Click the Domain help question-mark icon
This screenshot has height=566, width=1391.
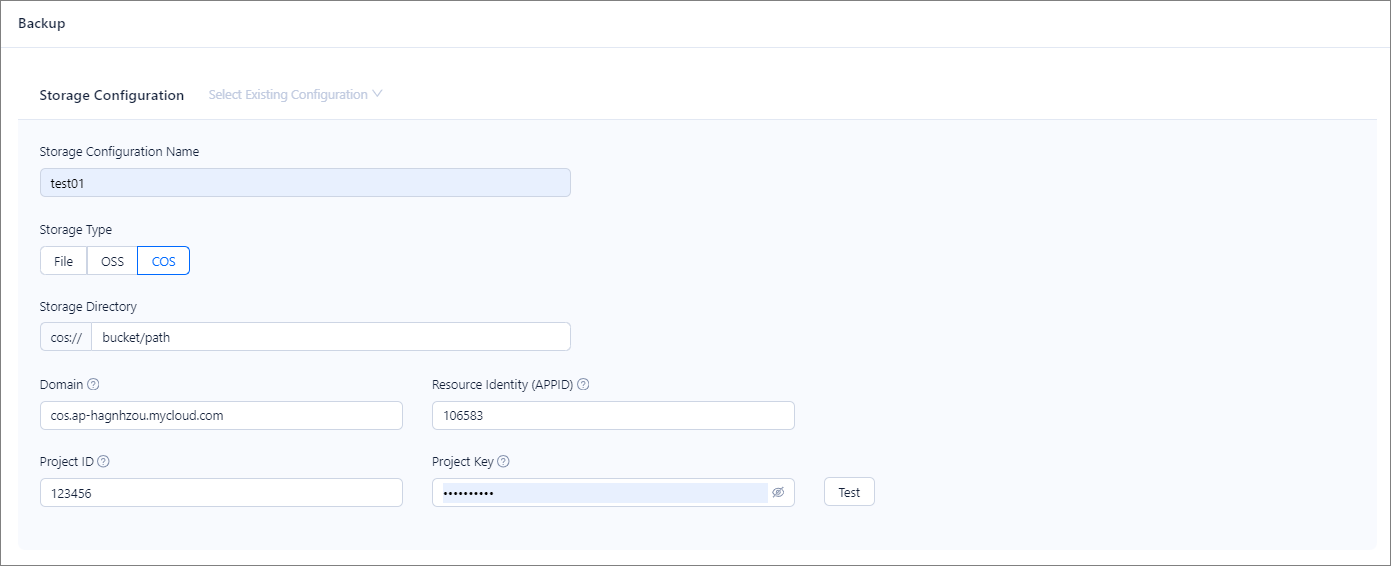coord(93,384)
